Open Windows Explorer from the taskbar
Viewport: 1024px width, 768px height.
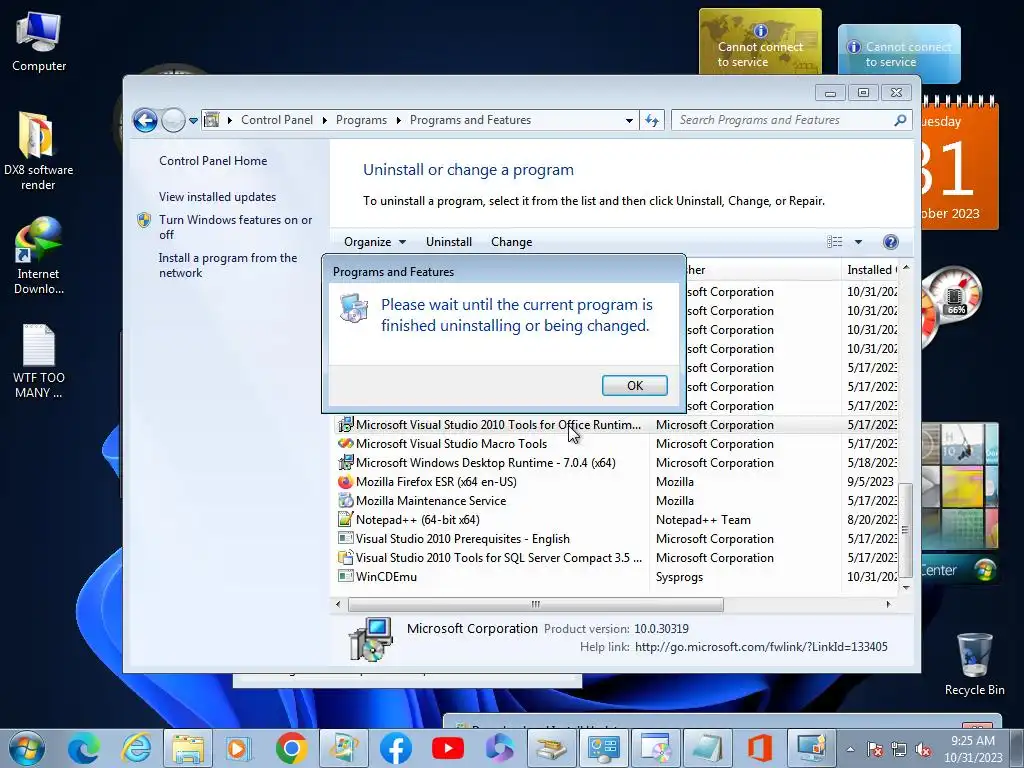coord(187,748)
